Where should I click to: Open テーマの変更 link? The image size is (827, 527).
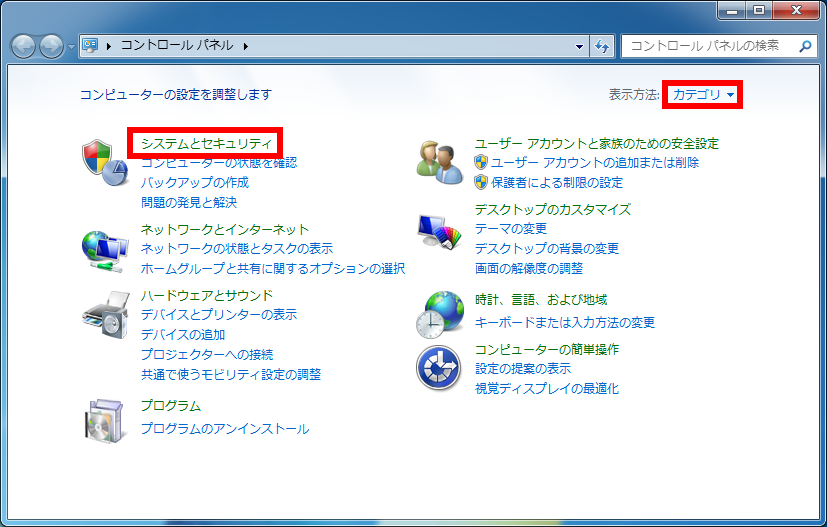511,228
